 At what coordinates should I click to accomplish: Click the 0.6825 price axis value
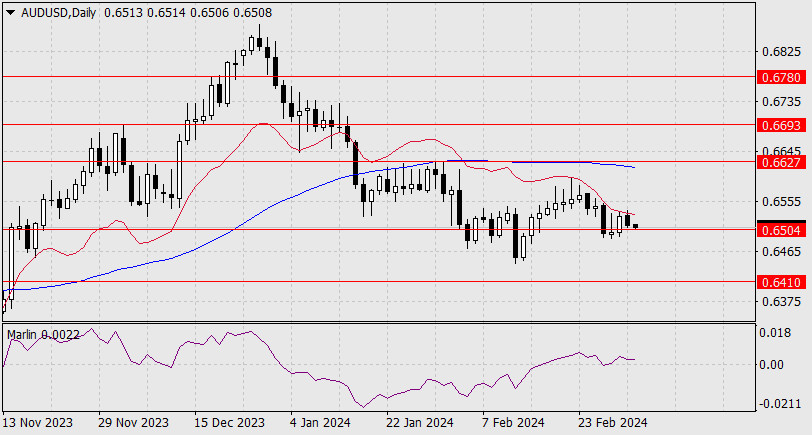tap(781, 52)
